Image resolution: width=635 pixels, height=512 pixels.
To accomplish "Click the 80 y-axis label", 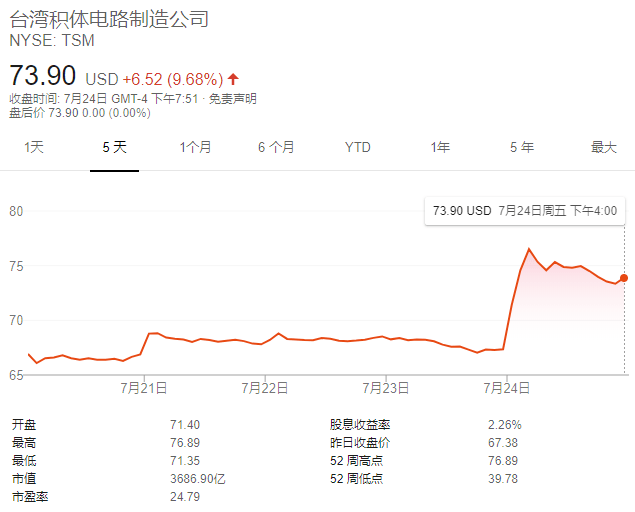I will [16, 211].
